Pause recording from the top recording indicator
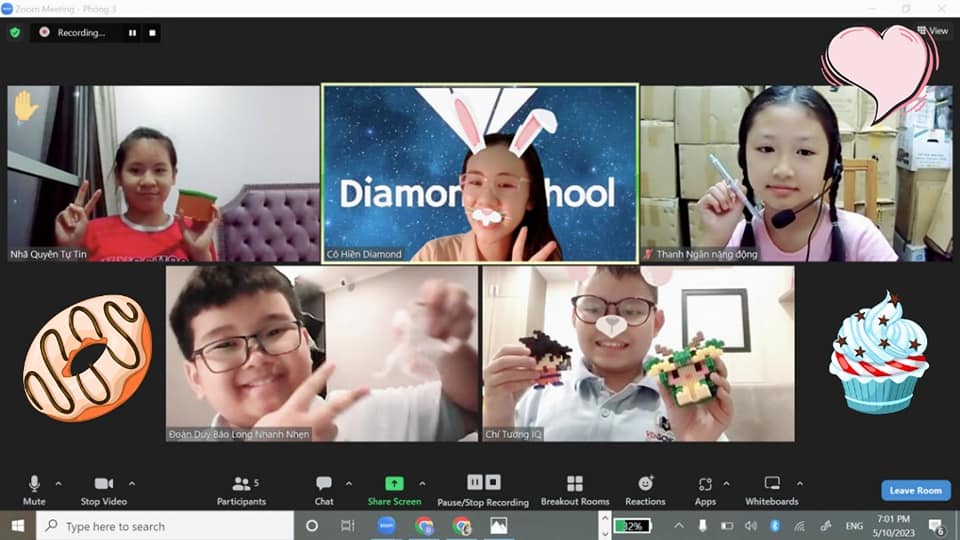Screen dimensions: 960x540 tap(132, 33)
